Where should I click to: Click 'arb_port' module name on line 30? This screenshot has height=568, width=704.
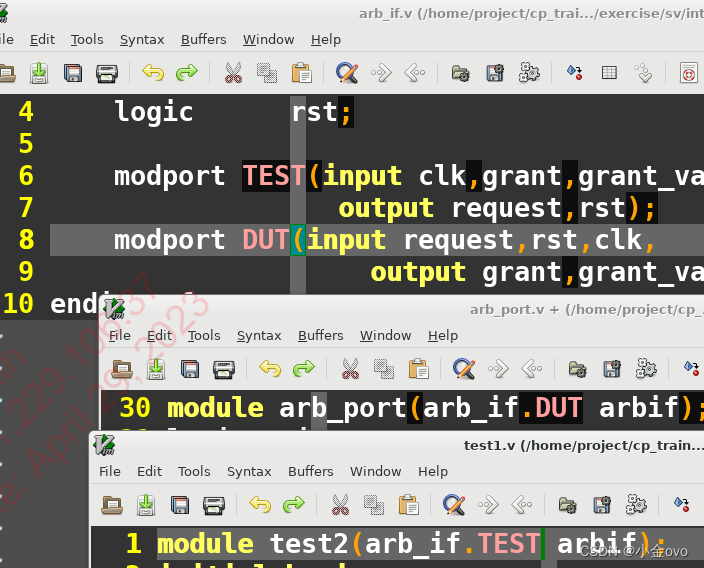click(x=343, y=408)
